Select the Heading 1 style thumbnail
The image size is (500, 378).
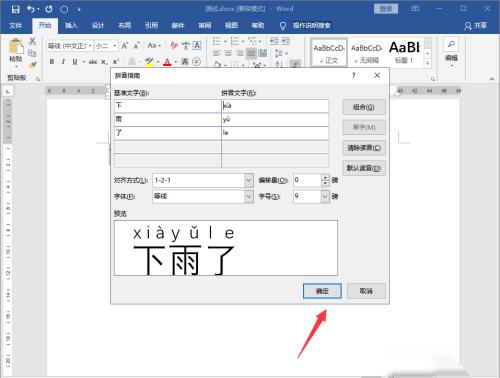pyautogui.click(x=404, y=52)
